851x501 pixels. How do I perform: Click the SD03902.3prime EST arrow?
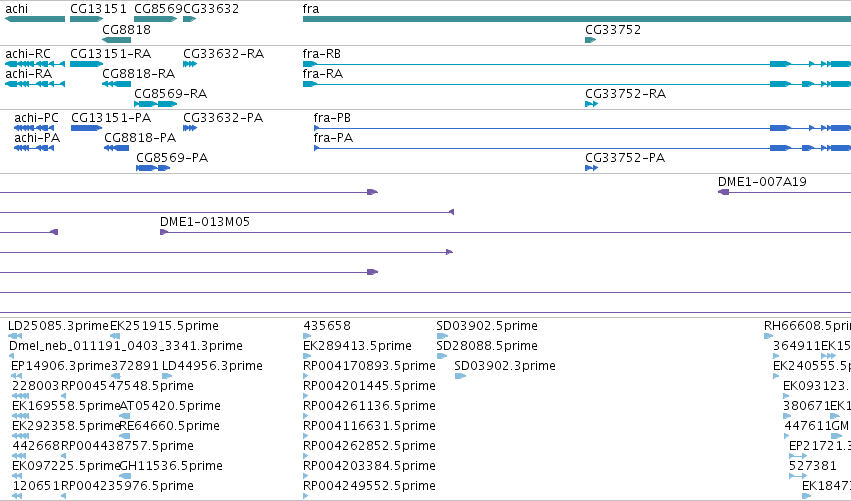pos(460,376)
